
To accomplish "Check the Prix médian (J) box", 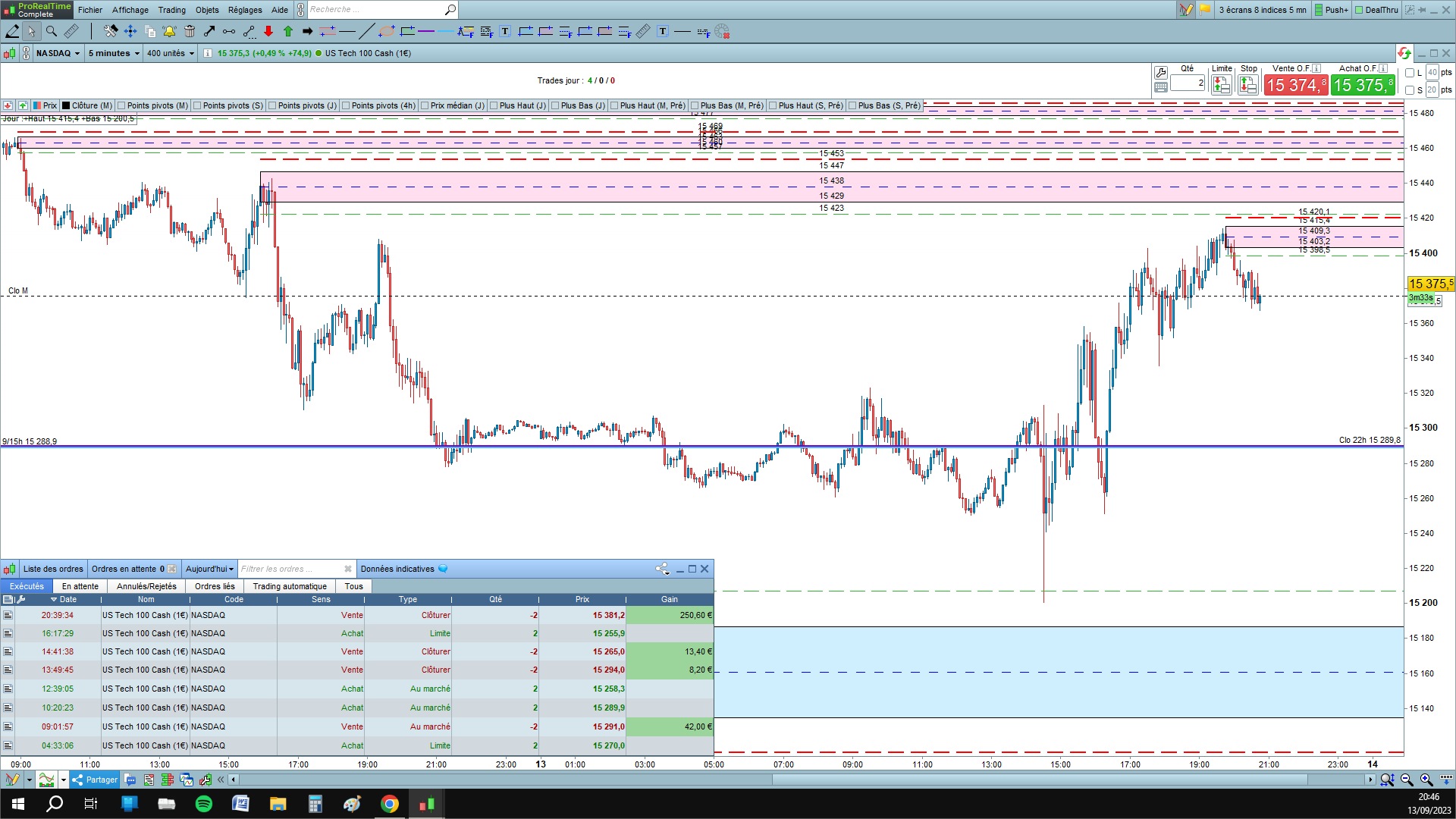I will [425, 105].
